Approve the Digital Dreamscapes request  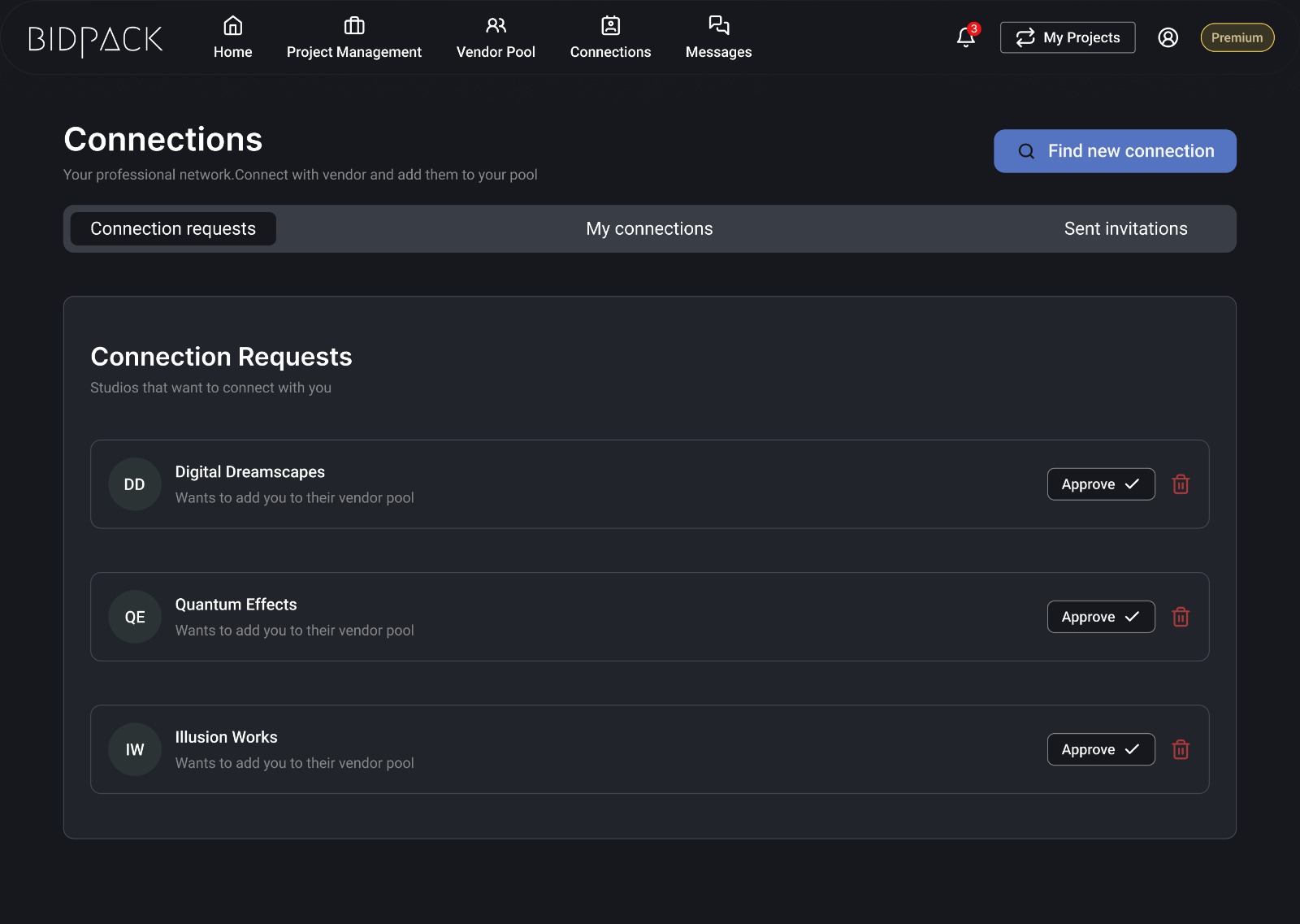point(1100,484)
